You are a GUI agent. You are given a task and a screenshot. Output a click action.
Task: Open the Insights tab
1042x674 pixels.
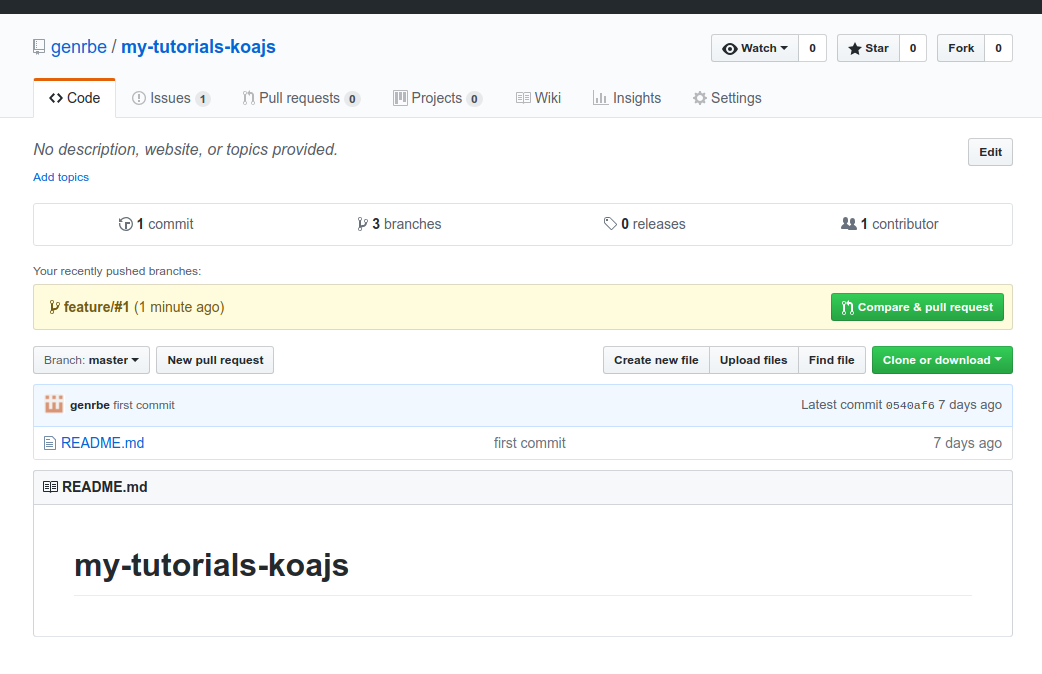point(627,98)
